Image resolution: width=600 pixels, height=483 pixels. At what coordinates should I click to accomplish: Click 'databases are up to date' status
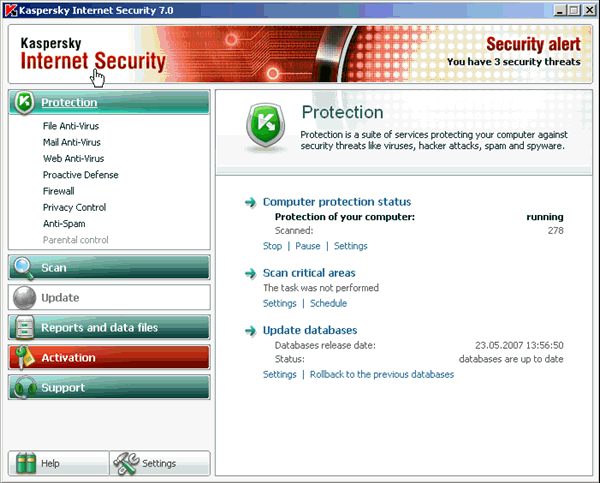(x=511, y=359)
